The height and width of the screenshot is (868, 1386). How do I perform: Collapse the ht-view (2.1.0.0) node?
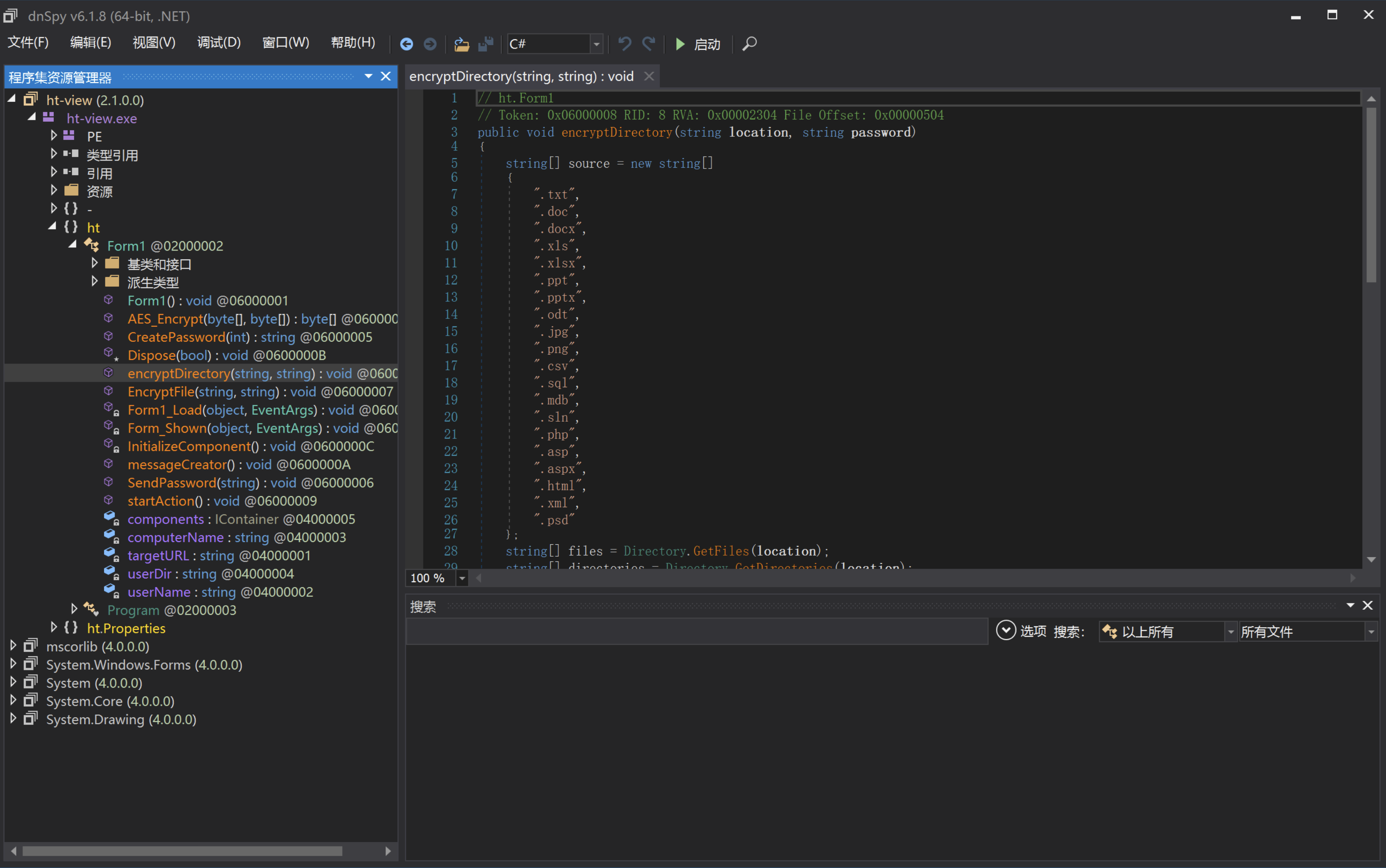click(11, 99)
